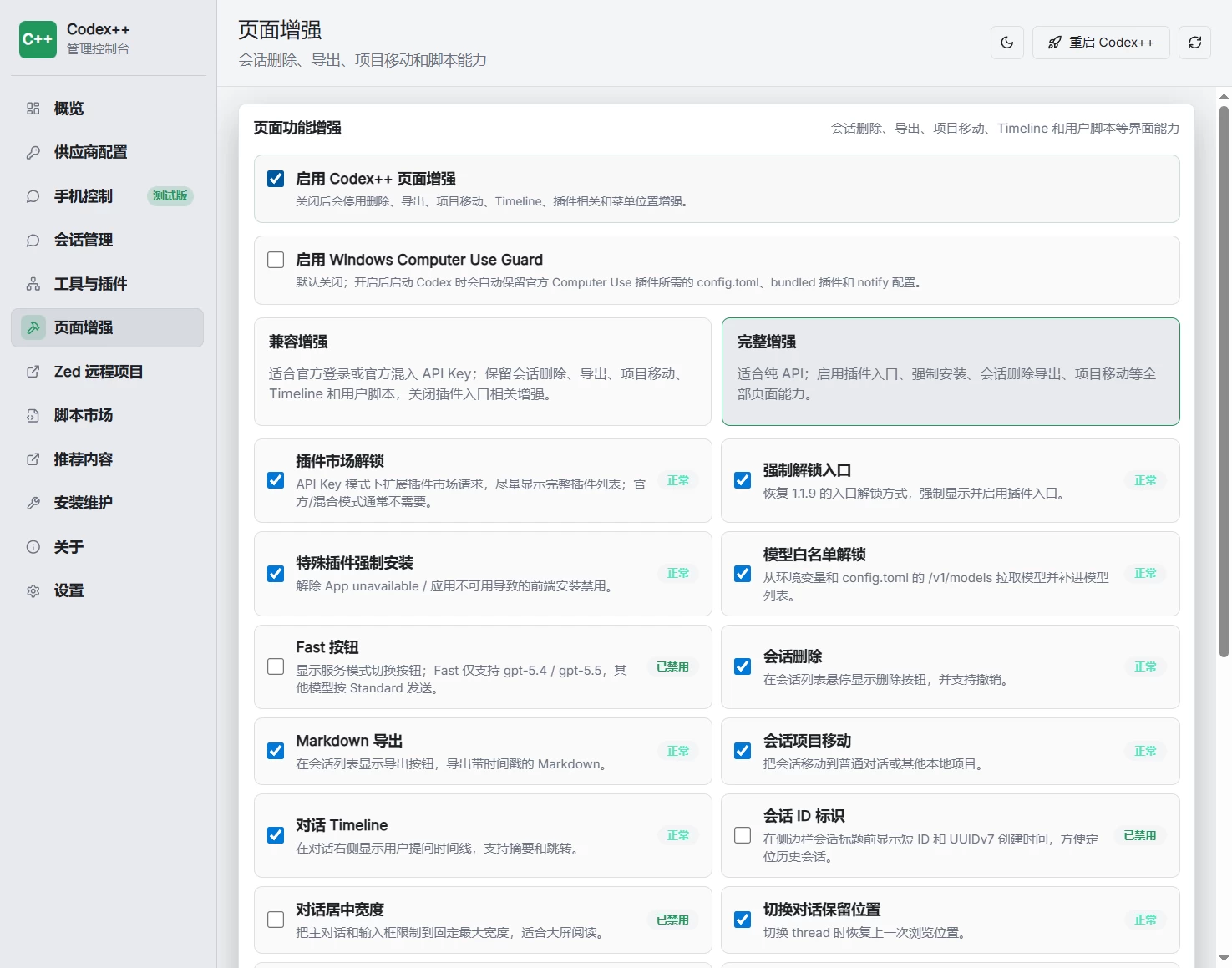1232x968 pixels.
Task: Click the 会话管理 chat bubble icon
Action: (x=33, y=240)
